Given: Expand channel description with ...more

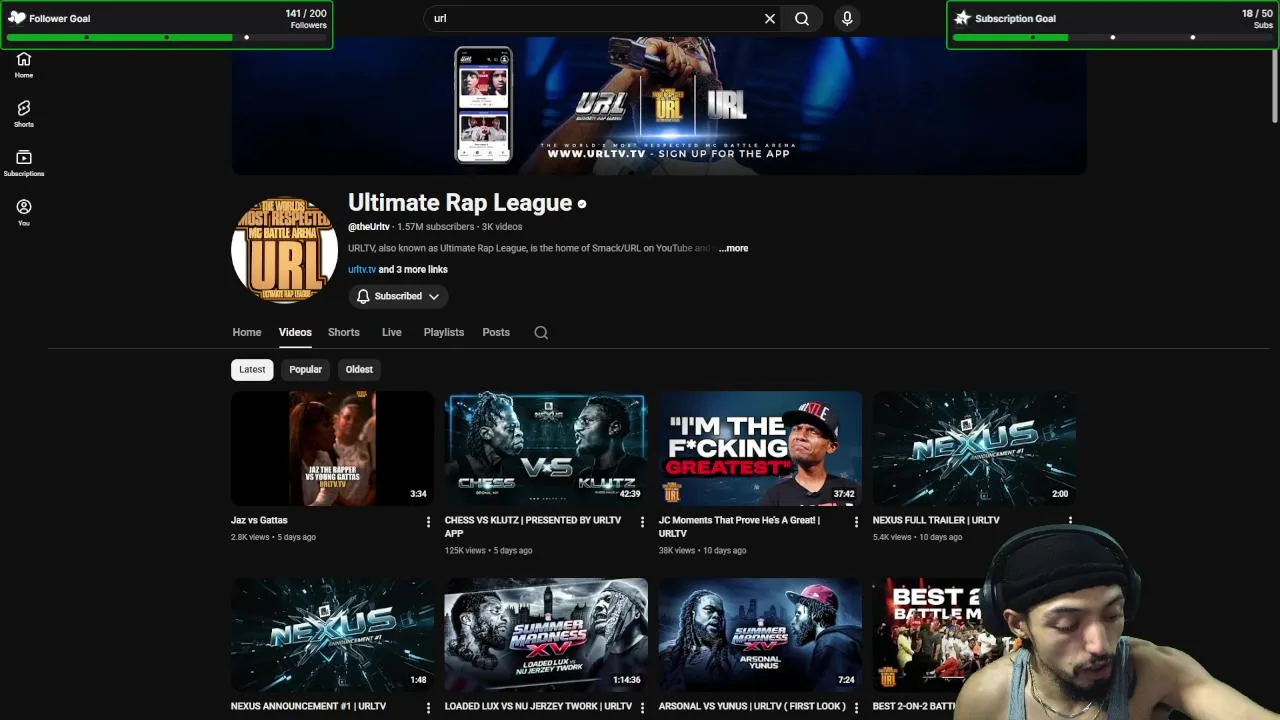Looking at the screenshot, I should [733, 248].
